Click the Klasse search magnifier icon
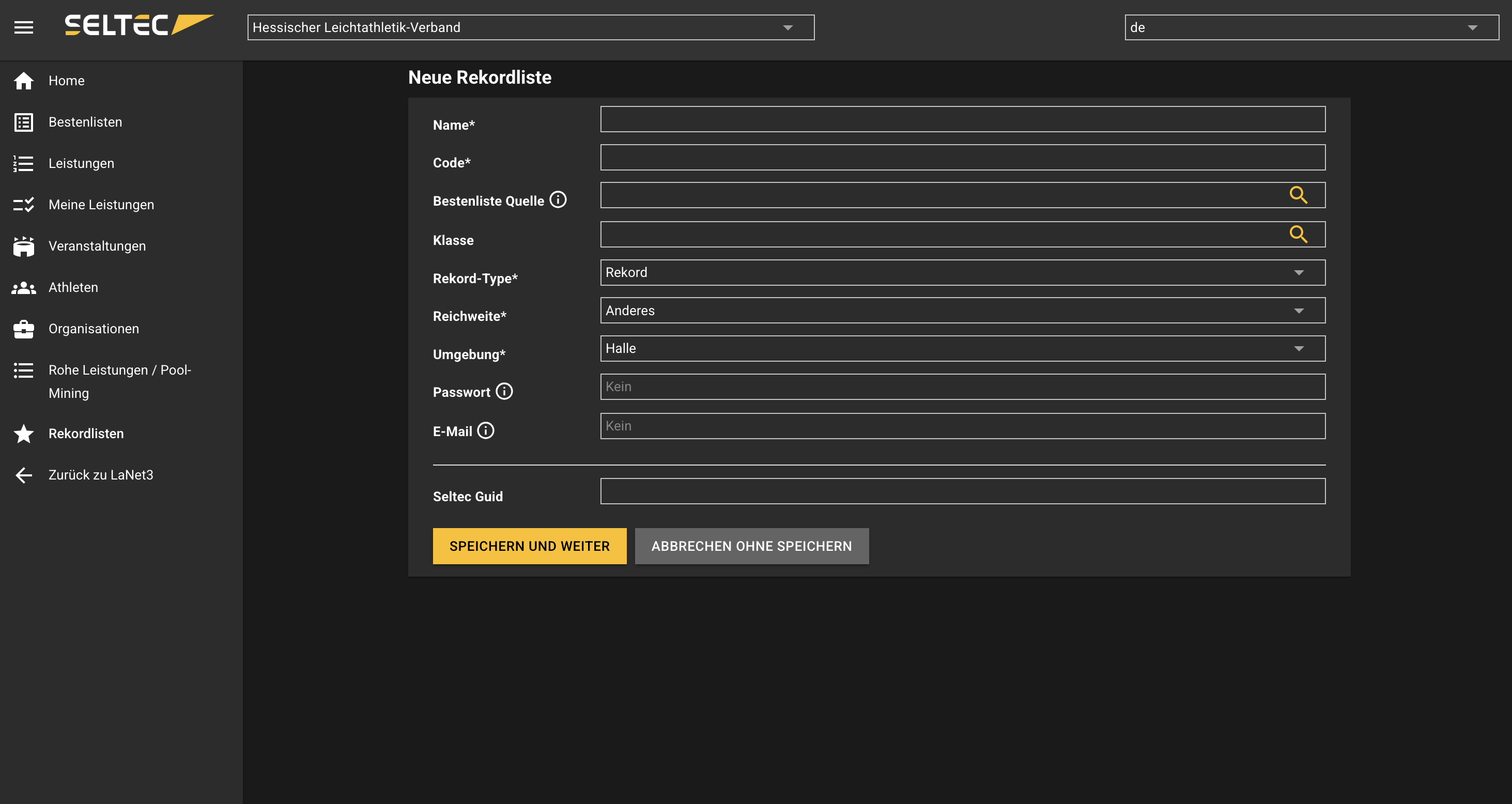This screenshot has height=804, width=1512. (1298, 235)
